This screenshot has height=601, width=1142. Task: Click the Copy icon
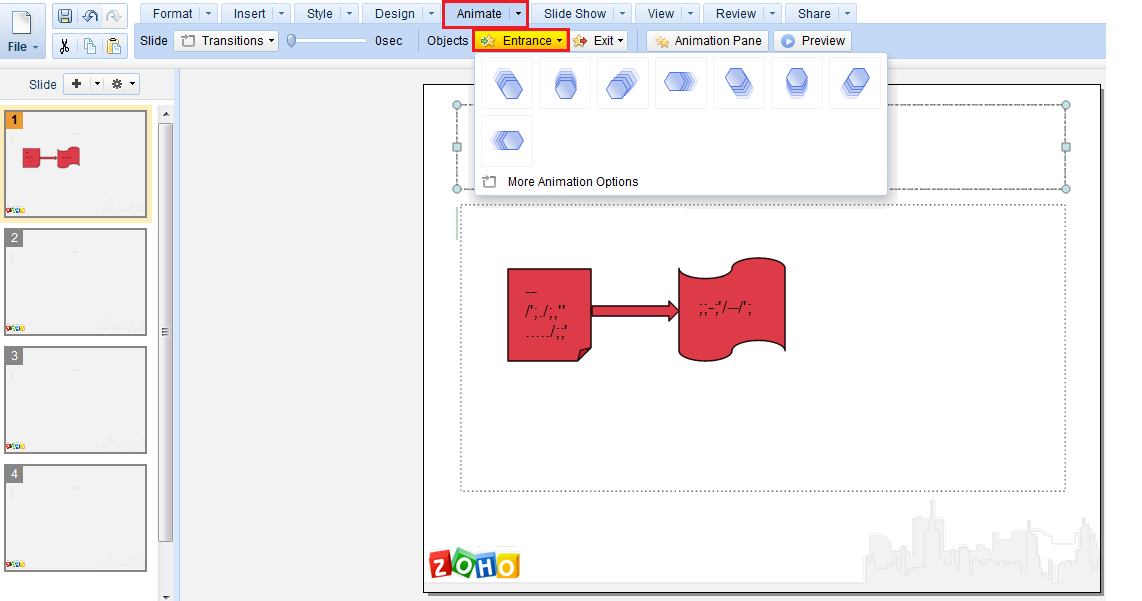tap(90, 47)
